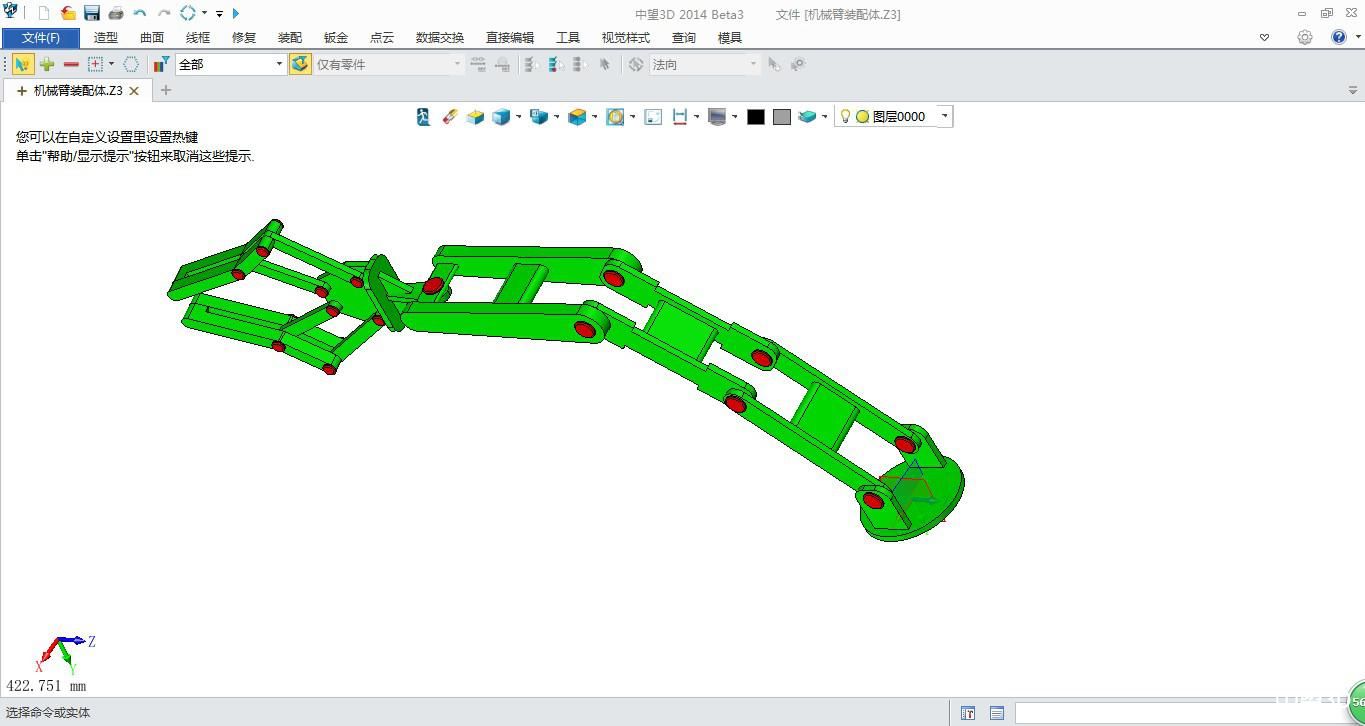Expand the blue cube display mode dropdown arrow
The image size is (1365, 726).
(x=518, y=117)
